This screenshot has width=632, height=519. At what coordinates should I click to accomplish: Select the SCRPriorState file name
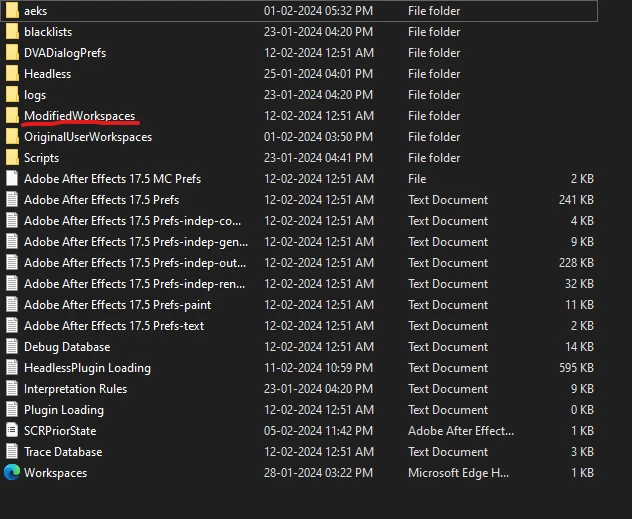60,431
